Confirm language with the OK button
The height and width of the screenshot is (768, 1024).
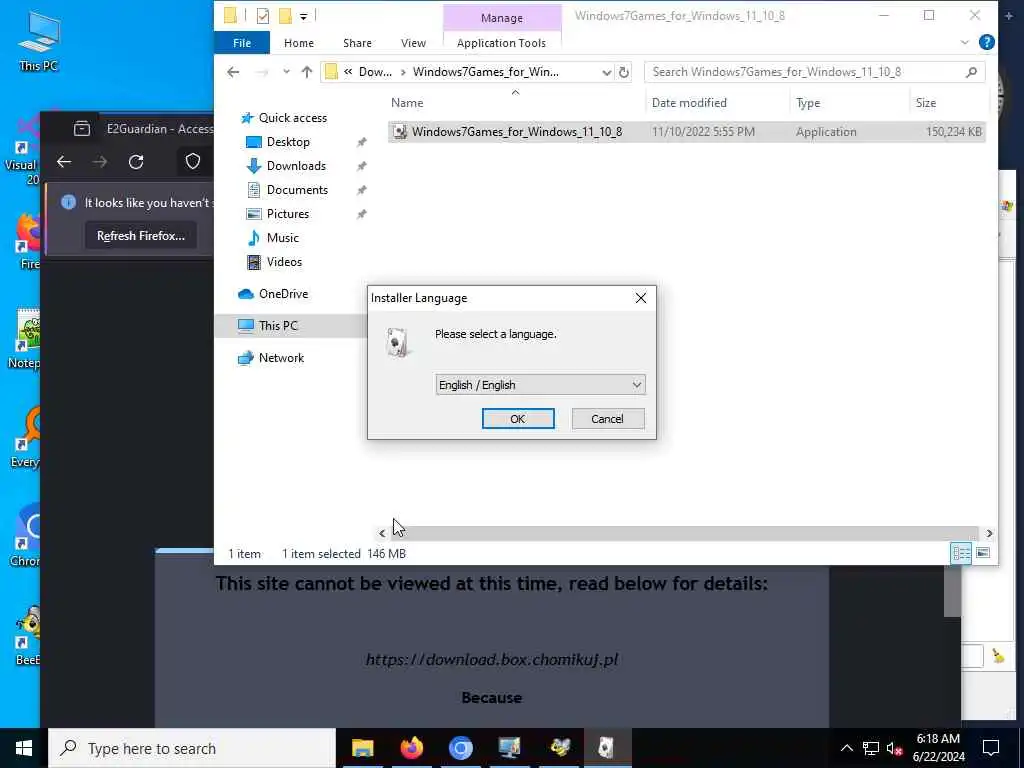pos(518,419)
